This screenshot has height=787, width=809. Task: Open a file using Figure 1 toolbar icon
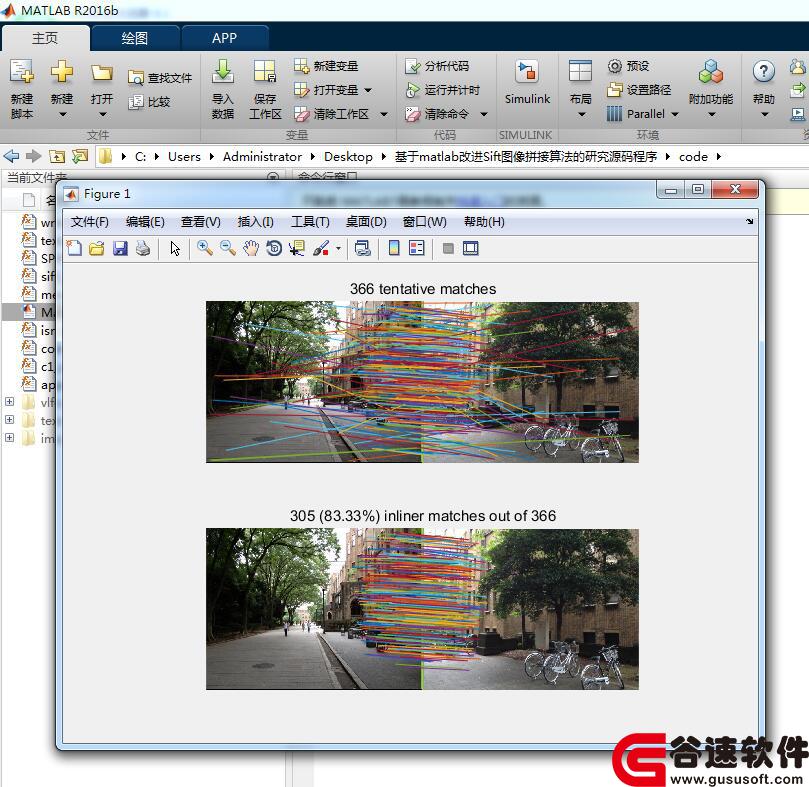96,248
